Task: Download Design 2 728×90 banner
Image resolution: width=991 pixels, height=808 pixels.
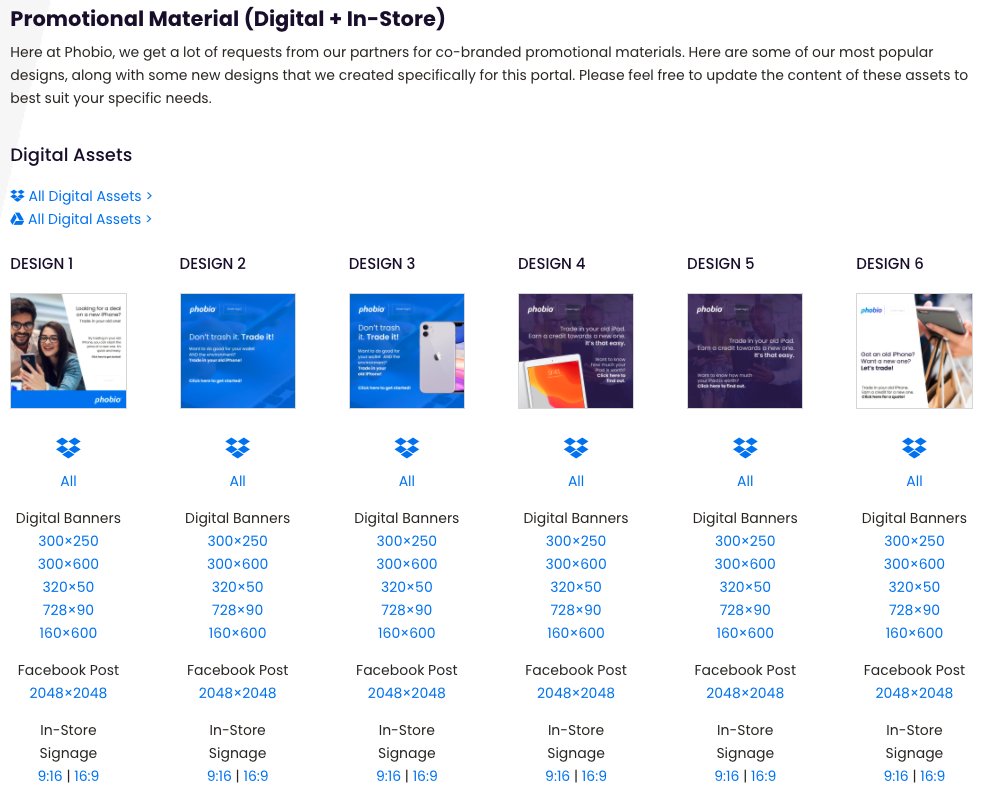Action: tap(238, 610)
